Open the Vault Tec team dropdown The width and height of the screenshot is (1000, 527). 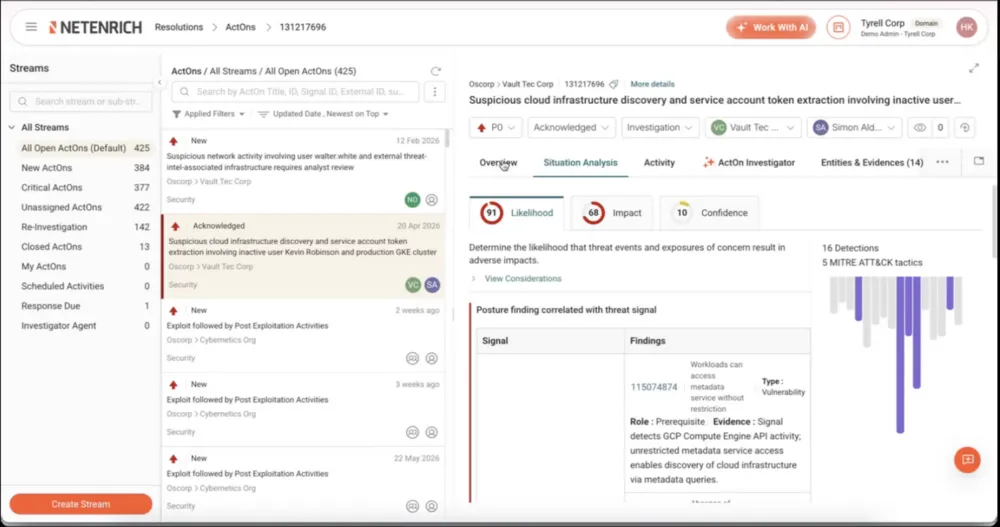753,128
